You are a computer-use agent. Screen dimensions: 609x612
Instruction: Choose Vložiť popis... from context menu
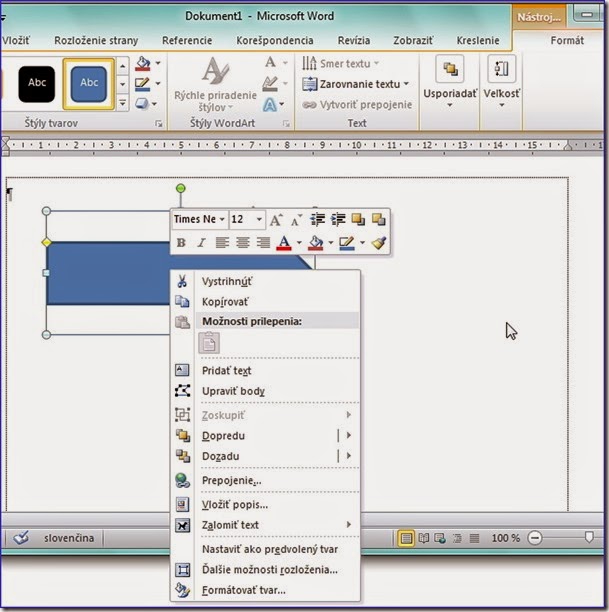[x=265, y=505]
